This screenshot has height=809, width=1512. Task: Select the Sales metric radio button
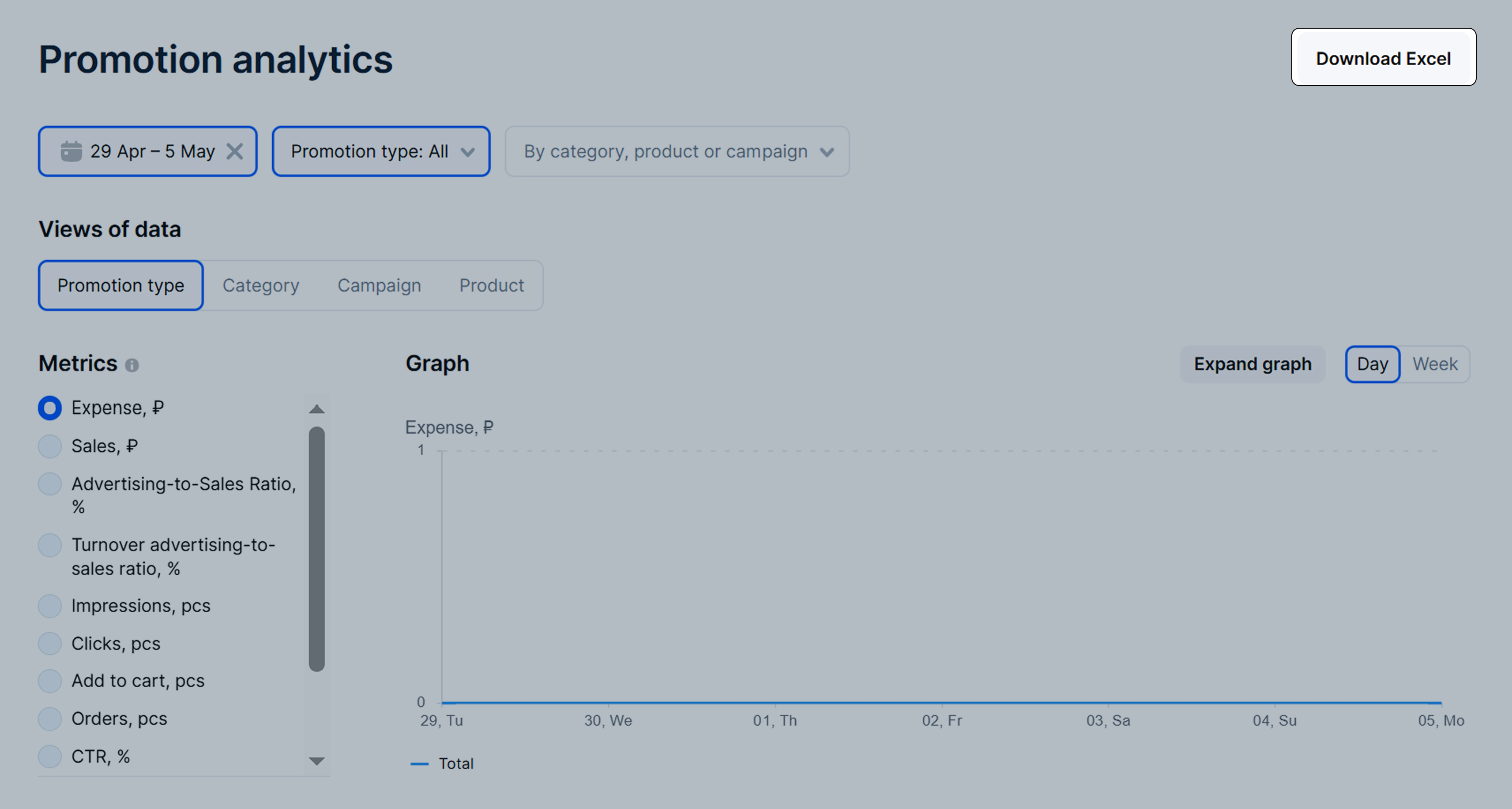pyautogui.click(x=50, y=446)
